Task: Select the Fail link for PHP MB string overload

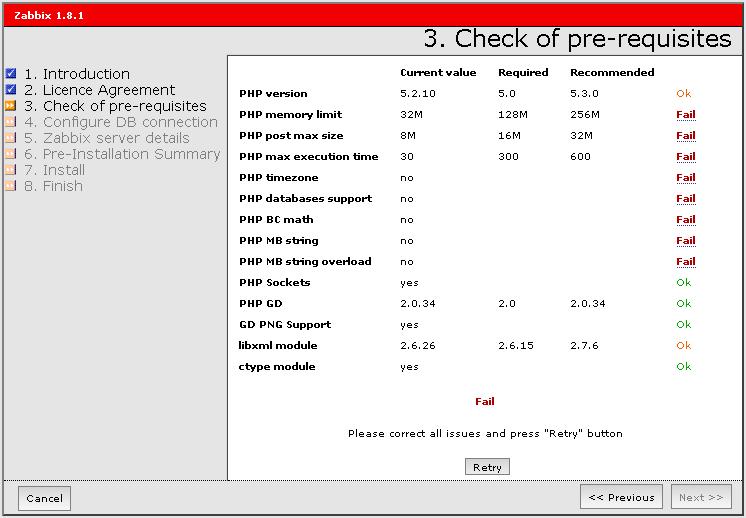Action: pyautogui.click(x=685, y=262)
